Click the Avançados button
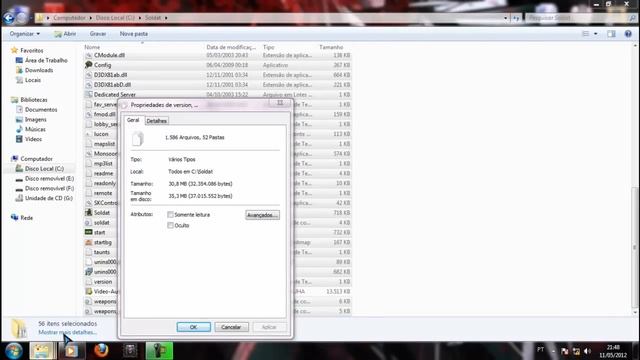The width and height of the screenshot is (640, 360). pos(262,215)
